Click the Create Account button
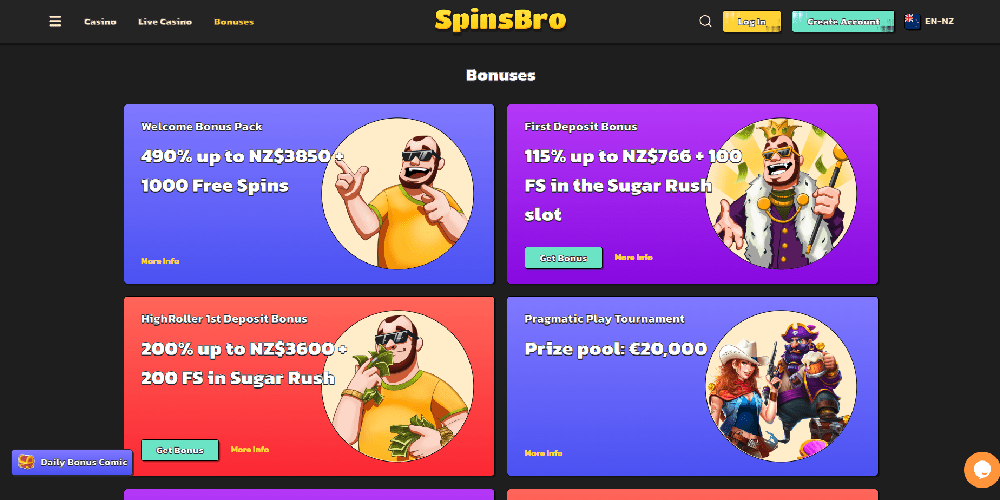The image size is (1000, 500). [x=843, y=22]
